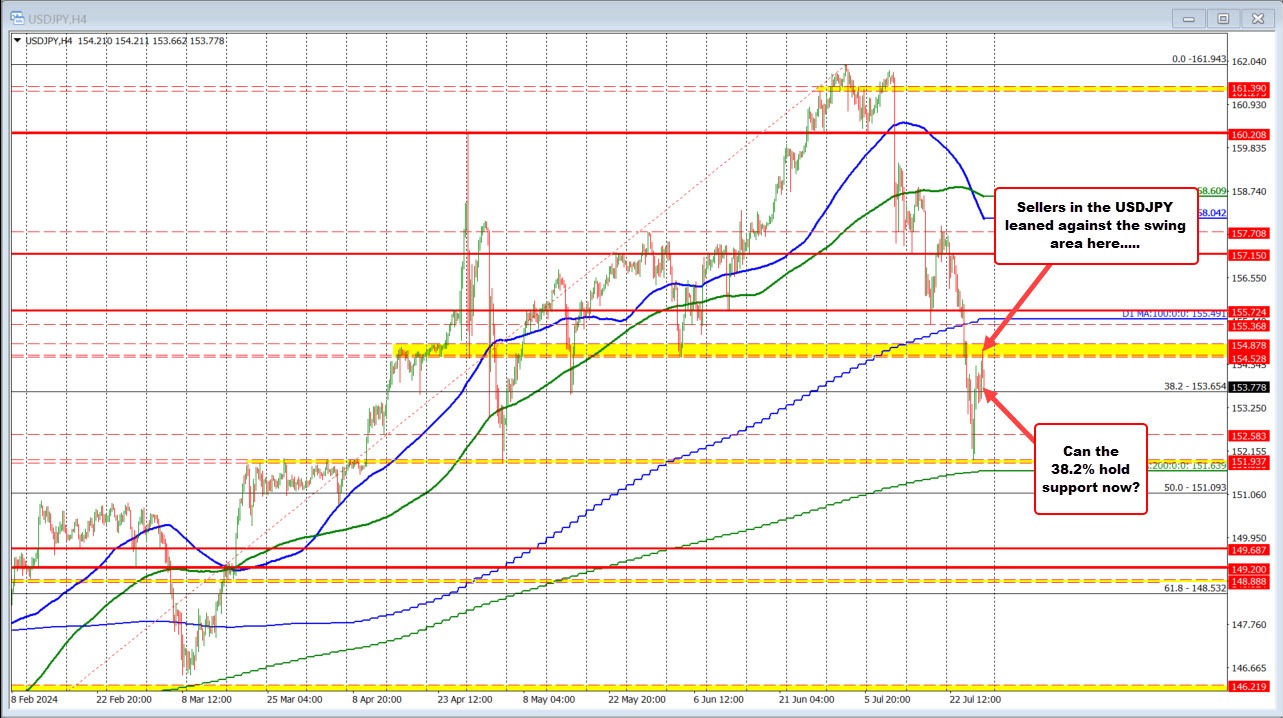Click the 'Can the 38.2% hold support now?' annotation

coord(1090,469)
